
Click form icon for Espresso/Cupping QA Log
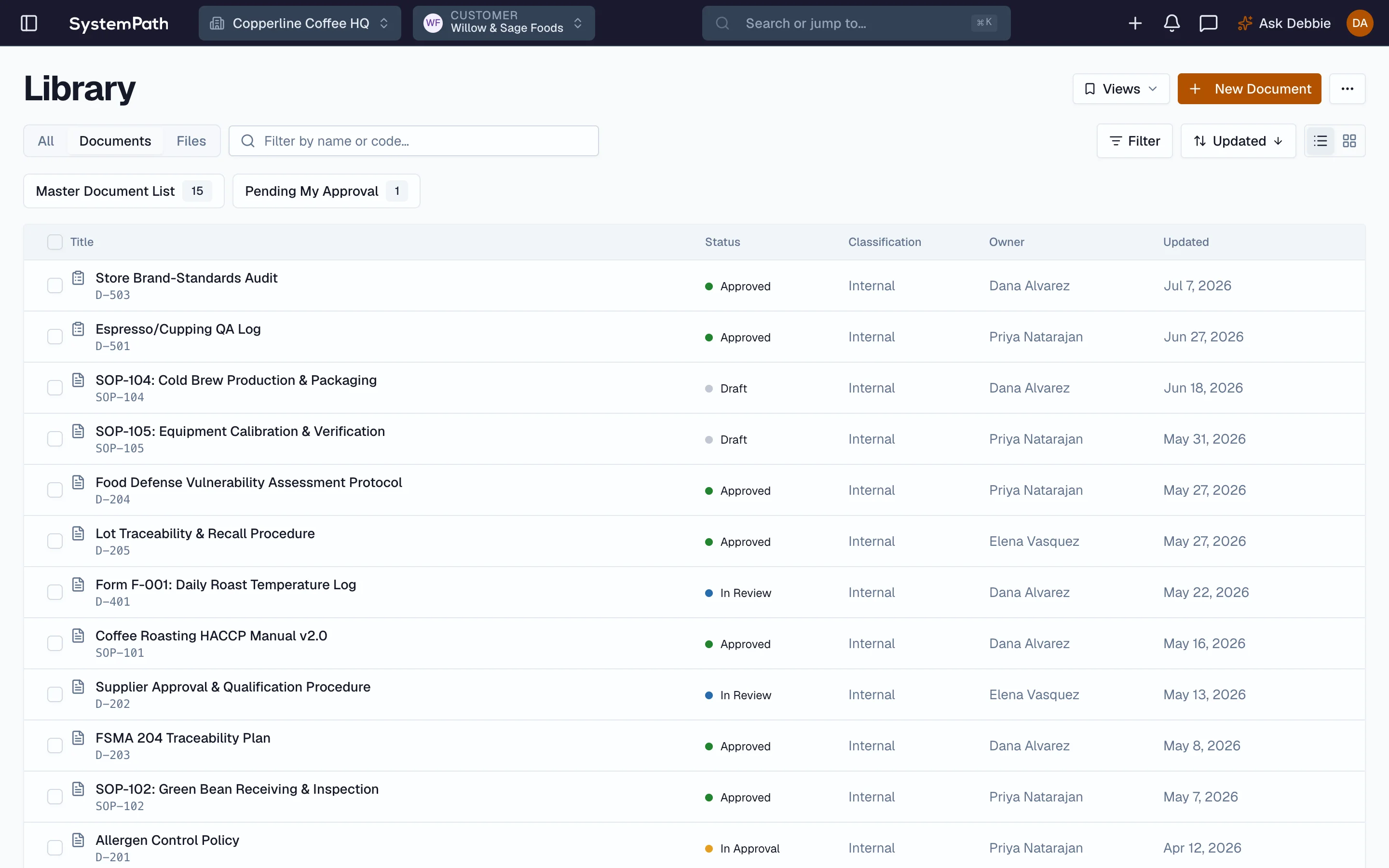point(79,329)
